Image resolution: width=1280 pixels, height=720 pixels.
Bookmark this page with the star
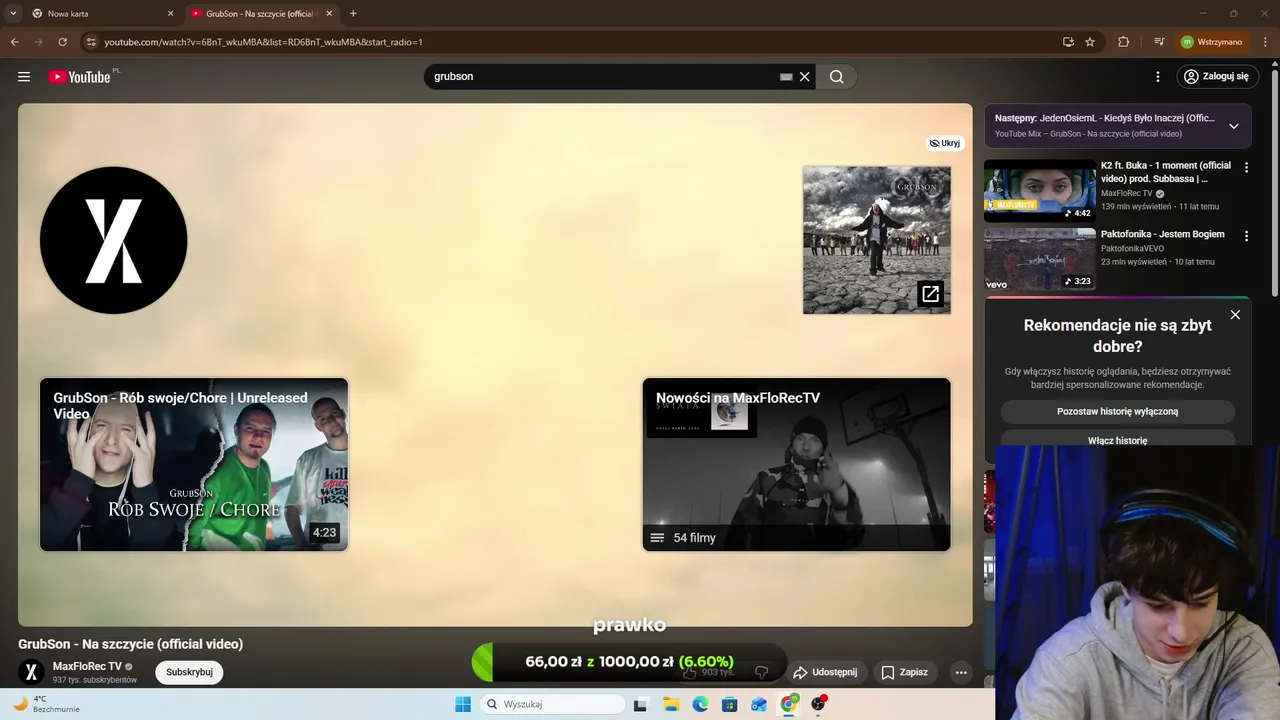click(1090, 42)
